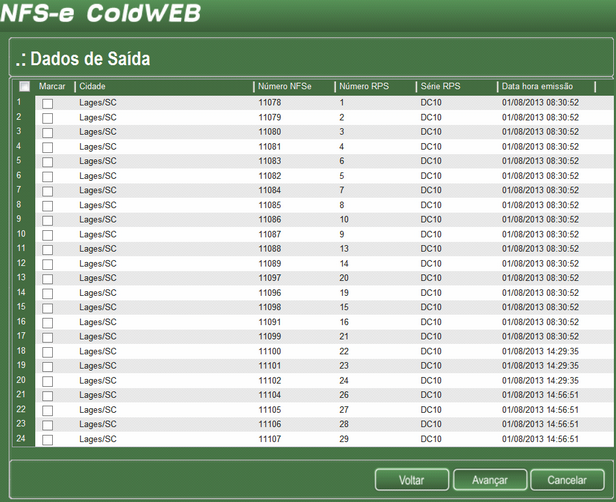Image resolution: width=616 pixels, height=502 pixels.
Task: Select the row with NFSe number 11100
Action: [270, 352]
